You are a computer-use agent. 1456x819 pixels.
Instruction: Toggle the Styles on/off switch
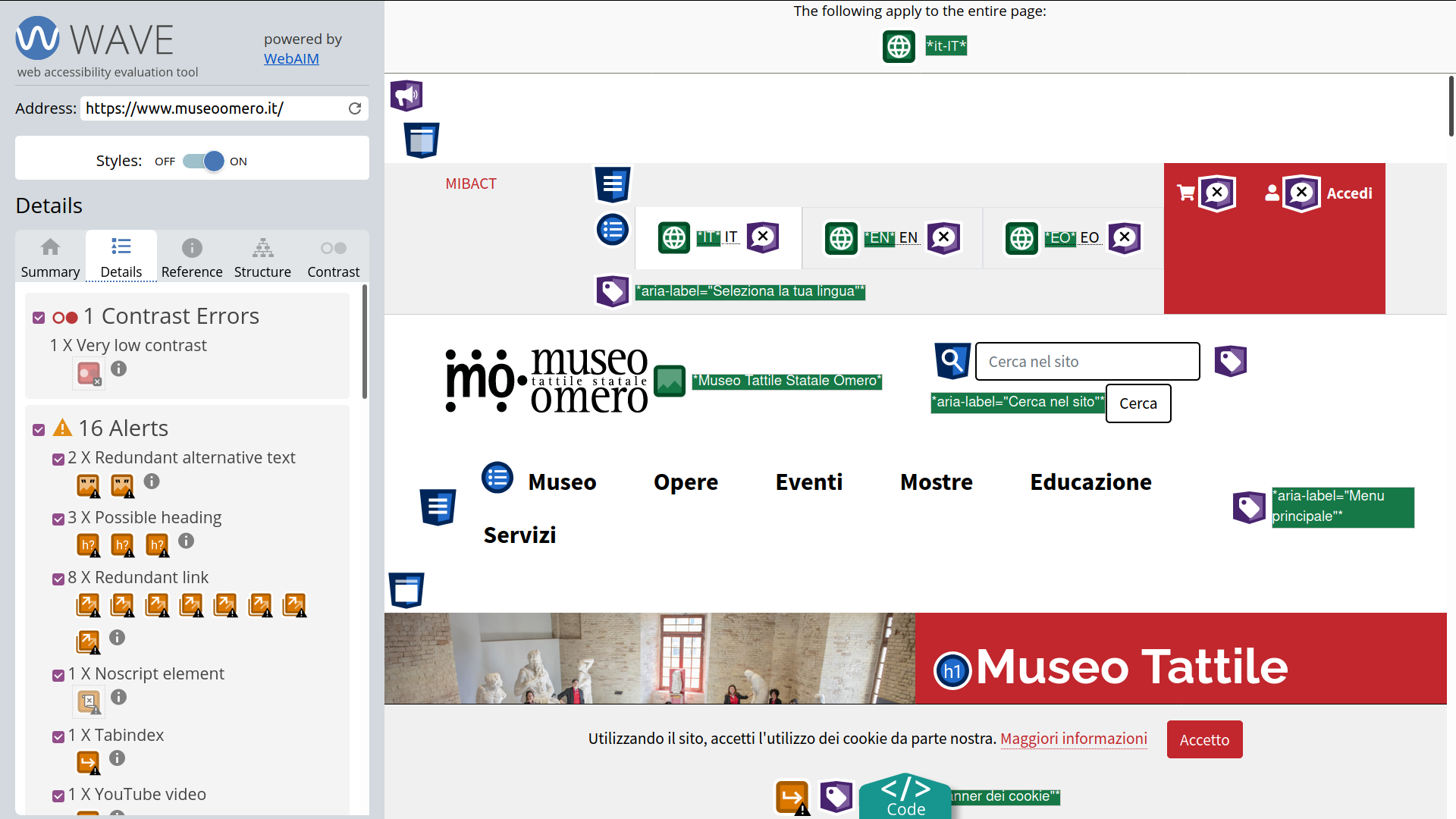tap(203, 161)
